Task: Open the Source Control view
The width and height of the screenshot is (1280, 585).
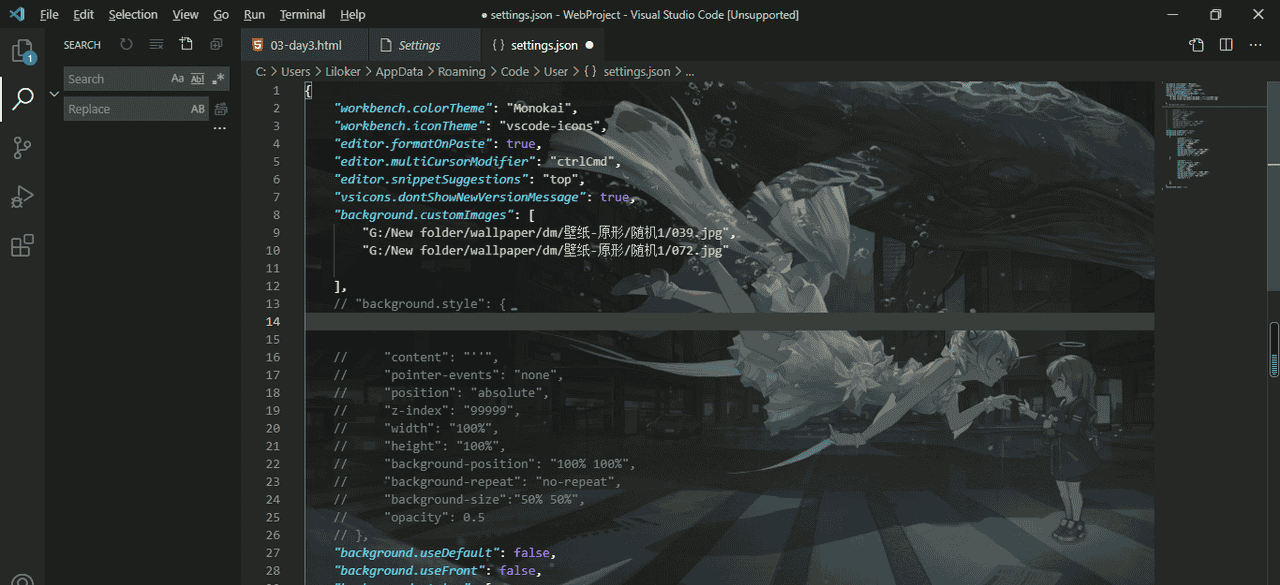Action: coord(22,148)
